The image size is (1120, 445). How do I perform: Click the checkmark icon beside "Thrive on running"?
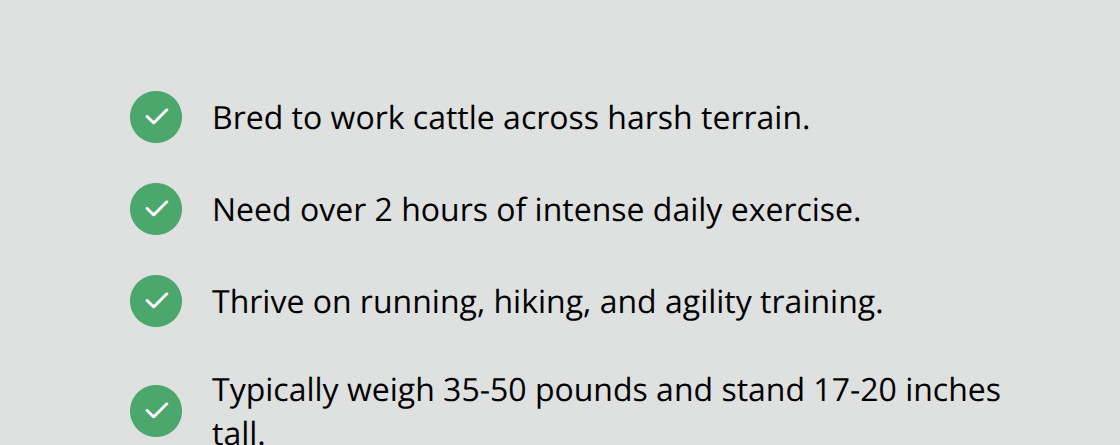(x=156, y=301)
